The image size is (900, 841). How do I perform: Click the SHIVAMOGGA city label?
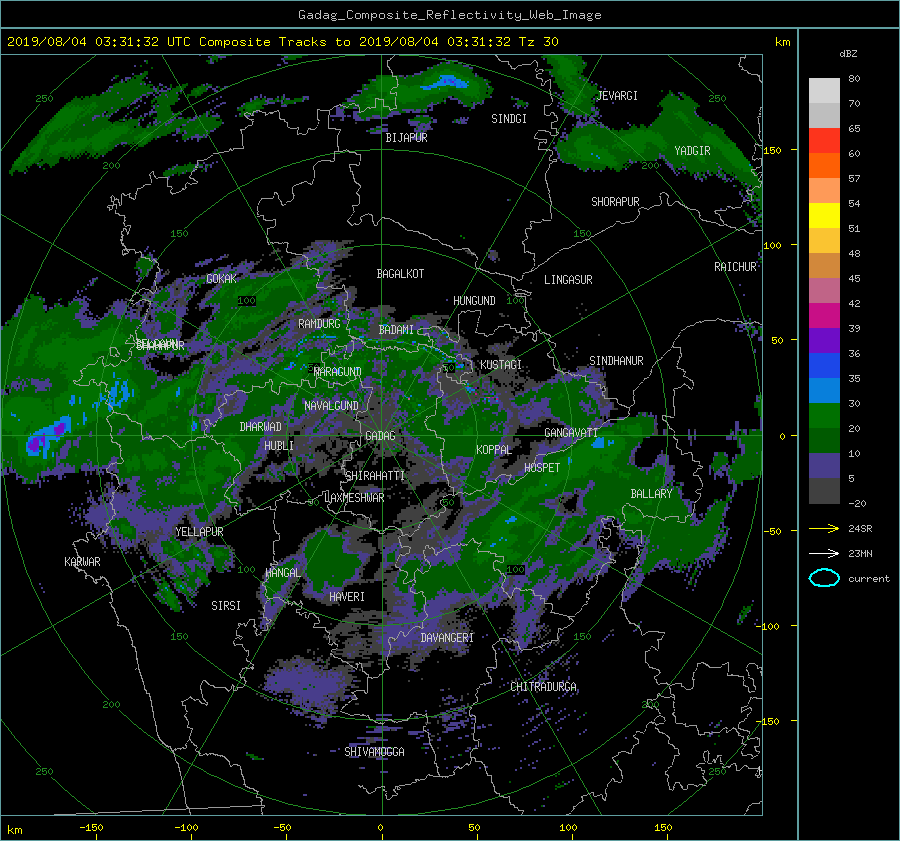click(374, 752)
